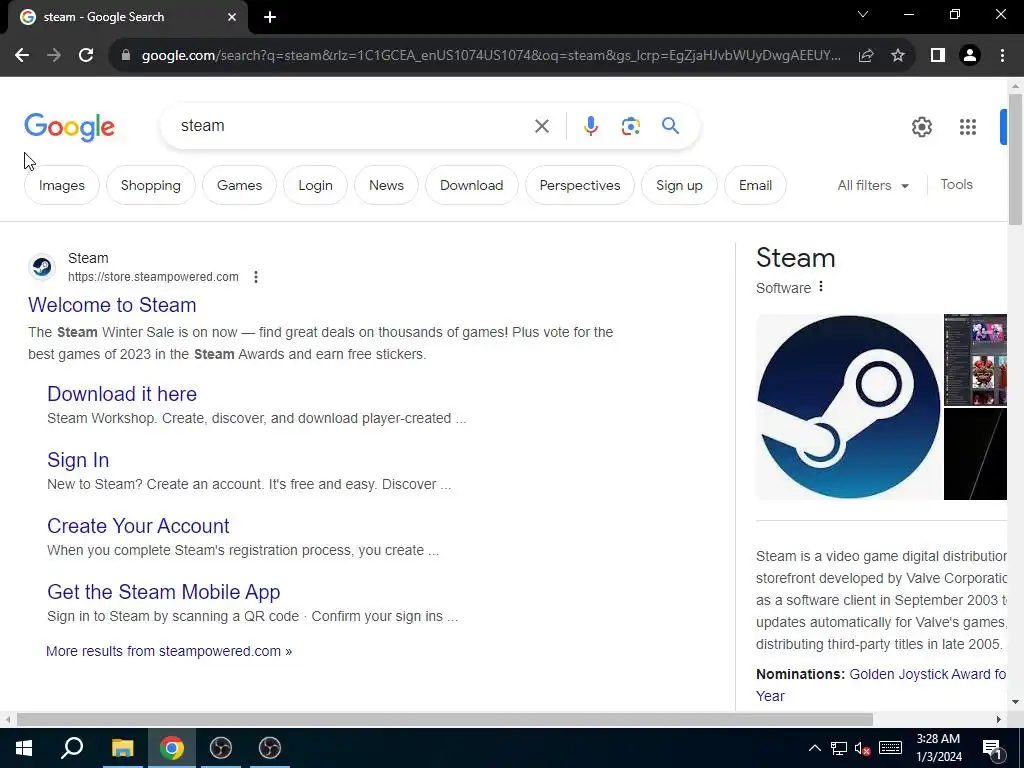Open a new tab with plus icon

(270, 17)
